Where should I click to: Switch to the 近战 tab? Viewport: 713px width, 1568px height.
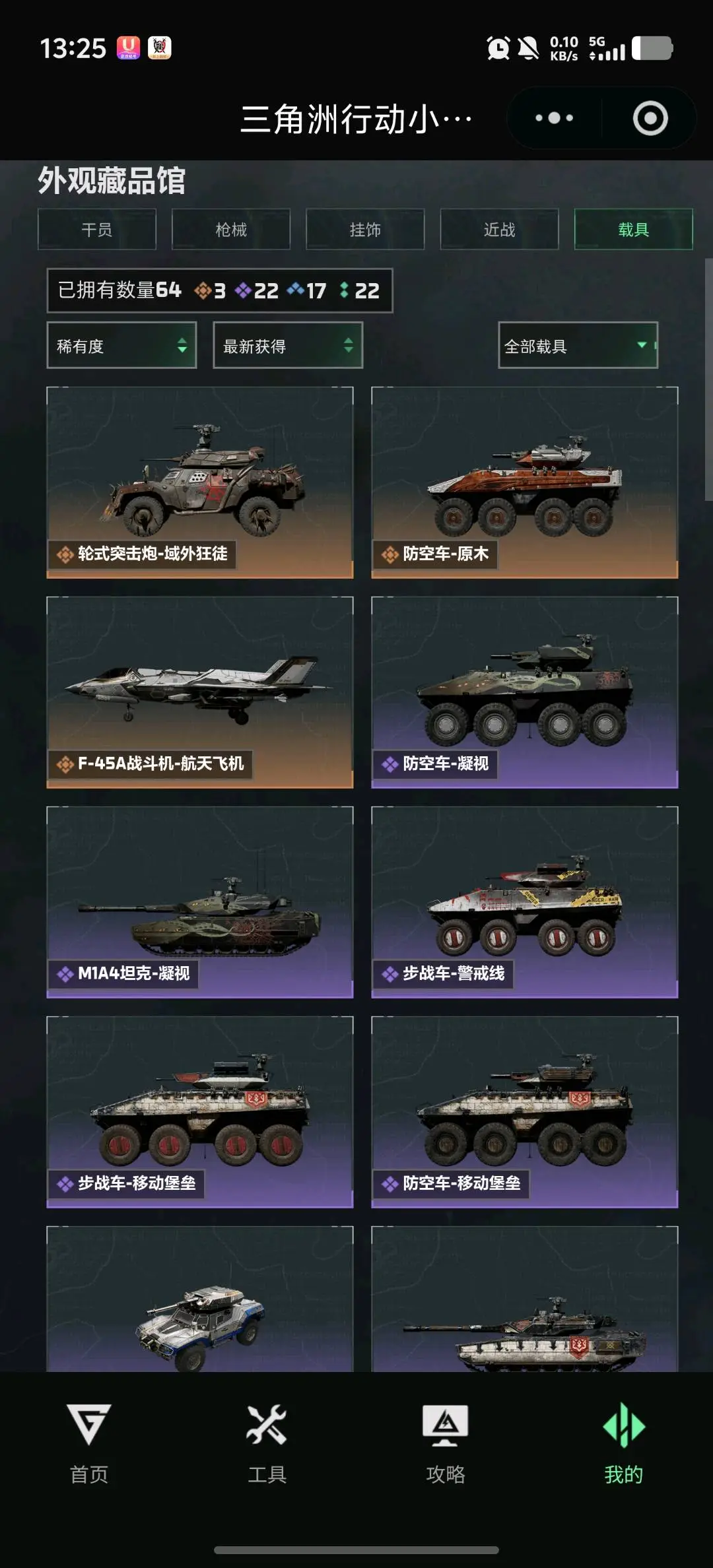coord(500,229)
